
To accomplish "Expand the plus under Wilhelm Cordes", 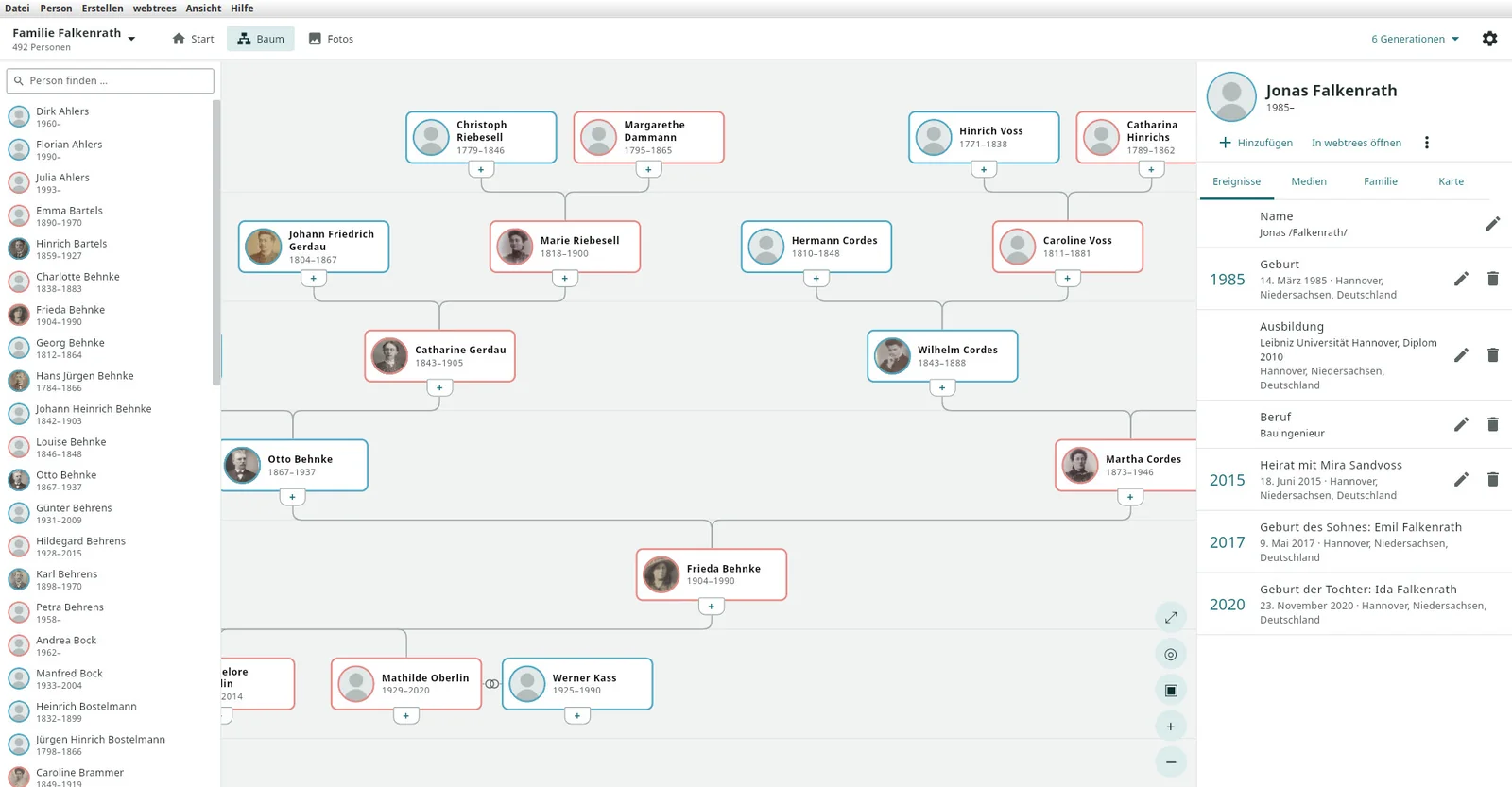I will coord(942,387).
